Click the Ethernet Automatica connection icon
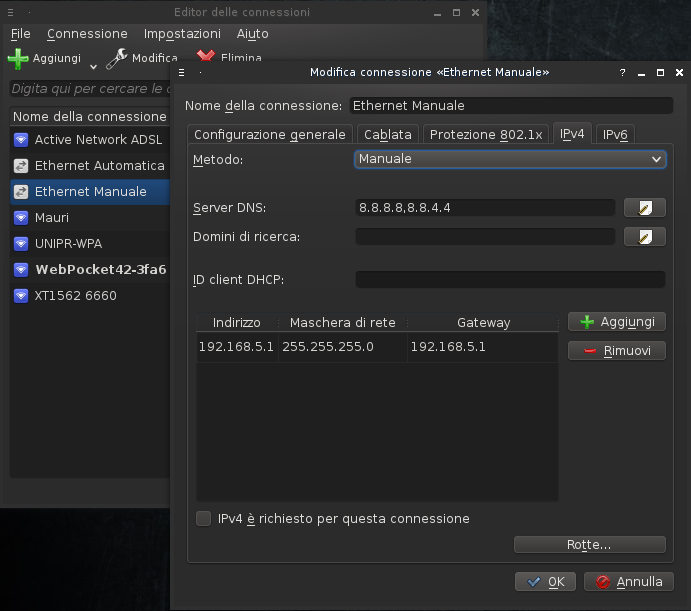Screen dimensions: 691x611 click(x=21, y=166)
